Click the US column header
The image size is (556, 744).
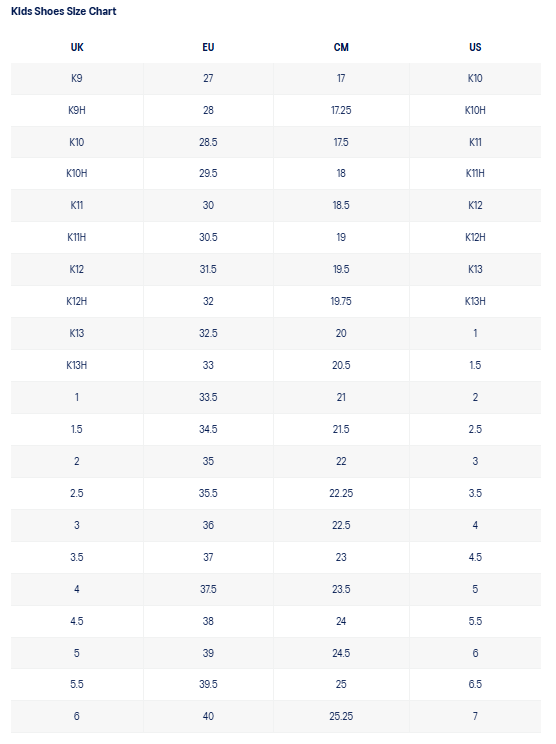click(475, 47)
